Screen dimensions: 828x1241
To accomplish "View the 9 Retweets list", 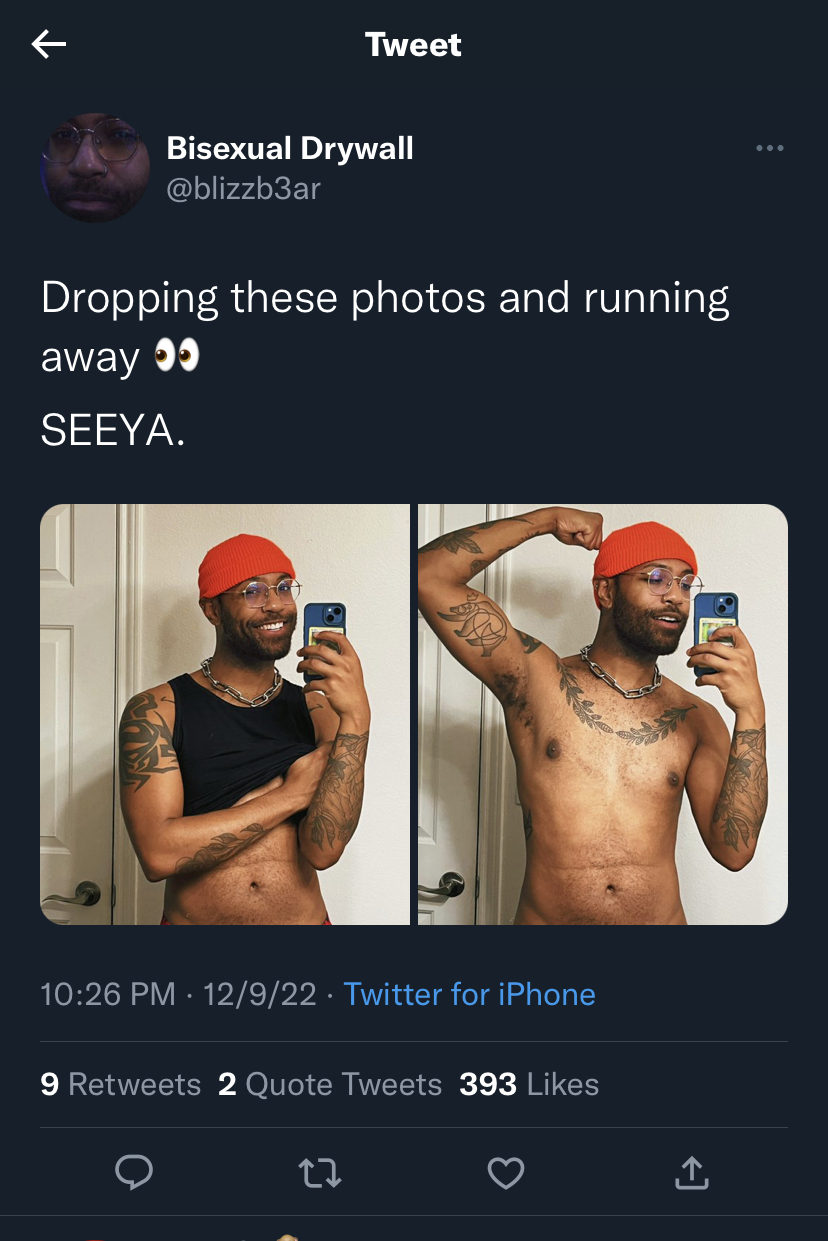I will (x=121, y=1084).
